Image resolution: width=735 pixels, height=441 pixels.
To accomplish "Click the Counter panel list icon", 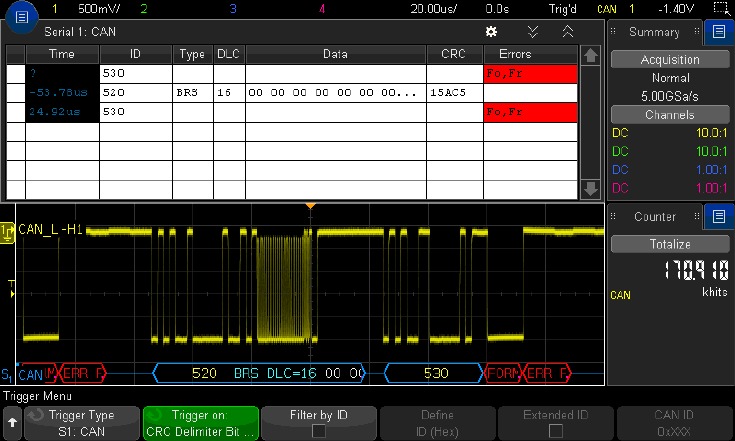I will (x=719, y=216).
